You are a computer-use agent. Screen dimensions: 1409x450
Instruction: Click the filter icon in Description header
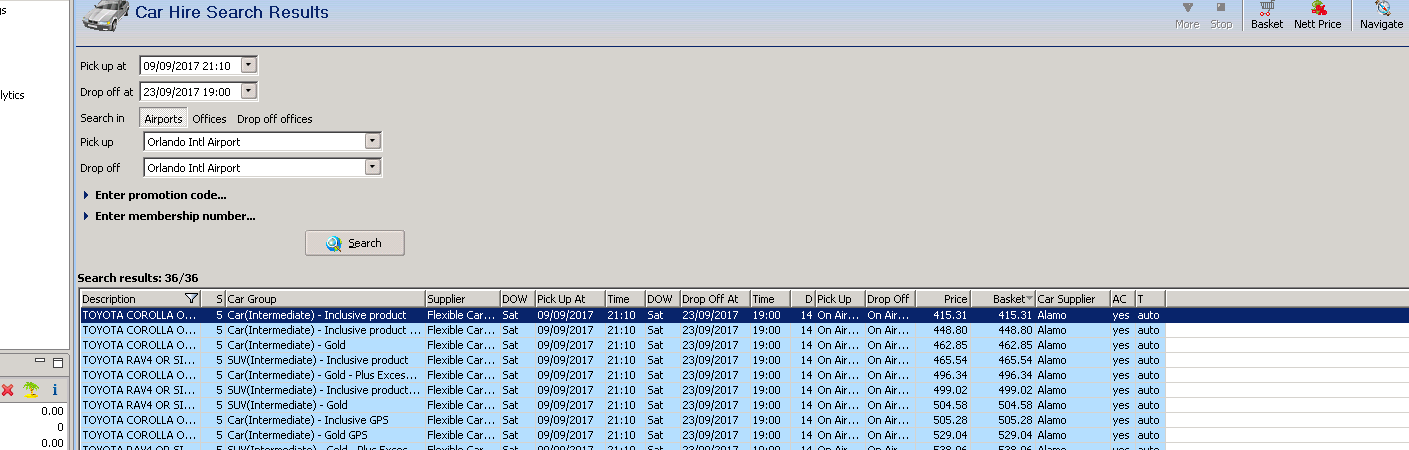(x=191, y=299)
